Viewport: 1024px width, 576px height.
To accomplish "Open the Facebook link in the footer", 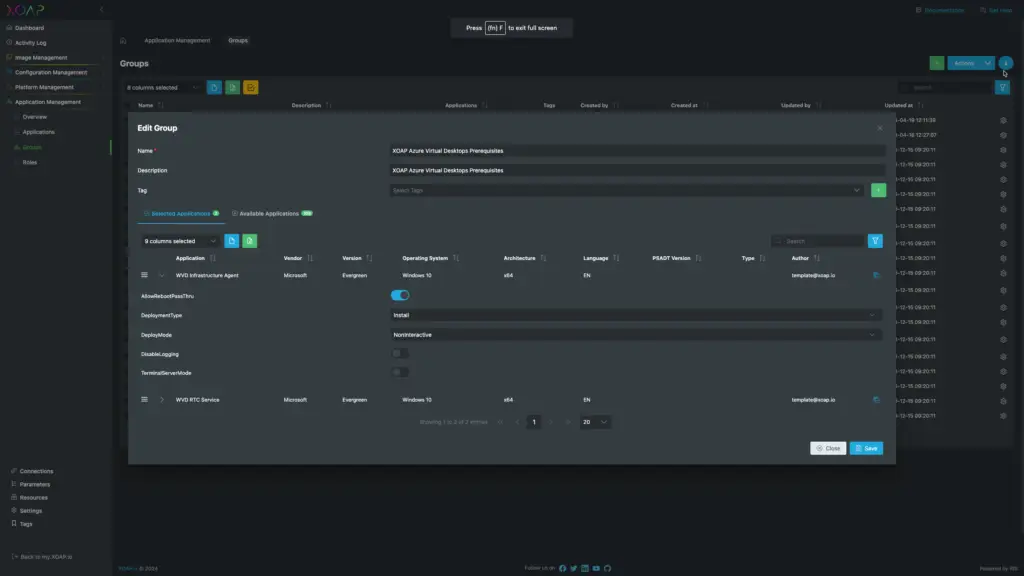I will [562, 568].
